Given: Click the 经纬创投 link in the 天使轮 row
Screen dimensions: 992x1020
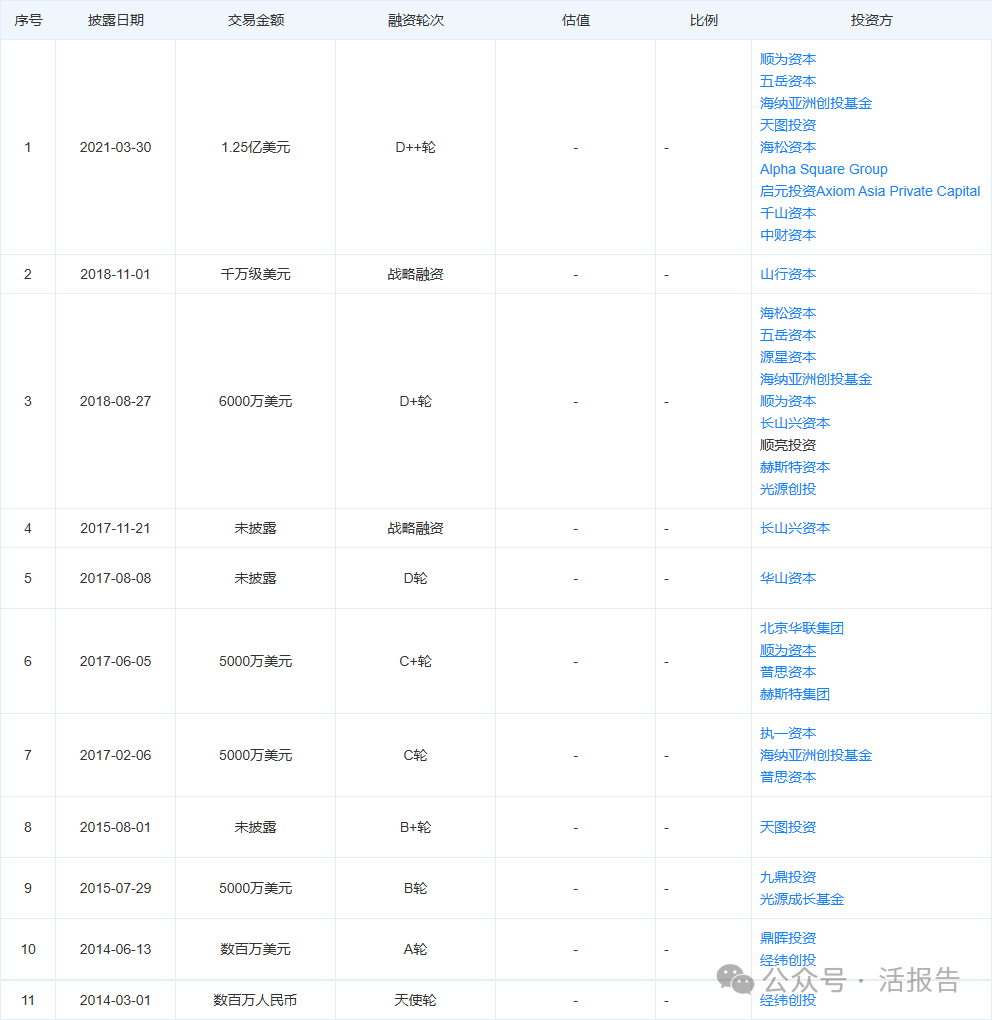Looking at the screenshot, I should pyautogui.click(x=787, y=999).
